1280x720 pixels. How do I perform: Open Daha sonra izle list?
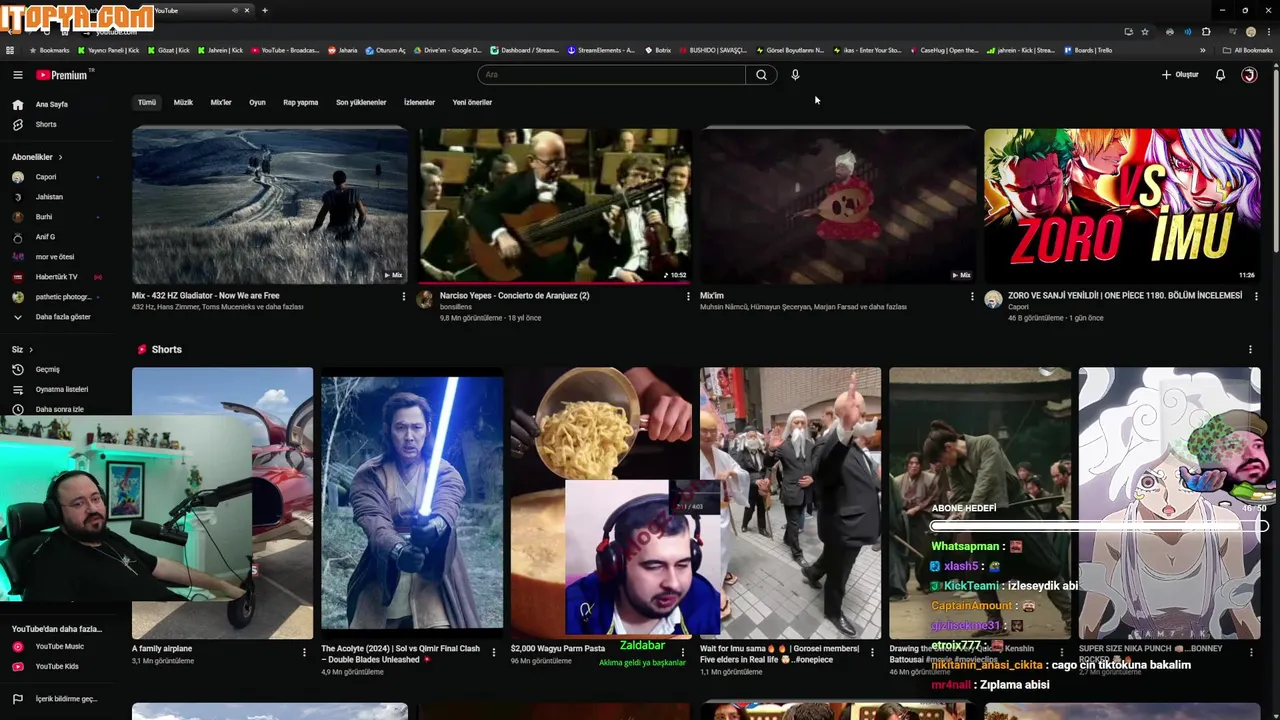[59, 409]
